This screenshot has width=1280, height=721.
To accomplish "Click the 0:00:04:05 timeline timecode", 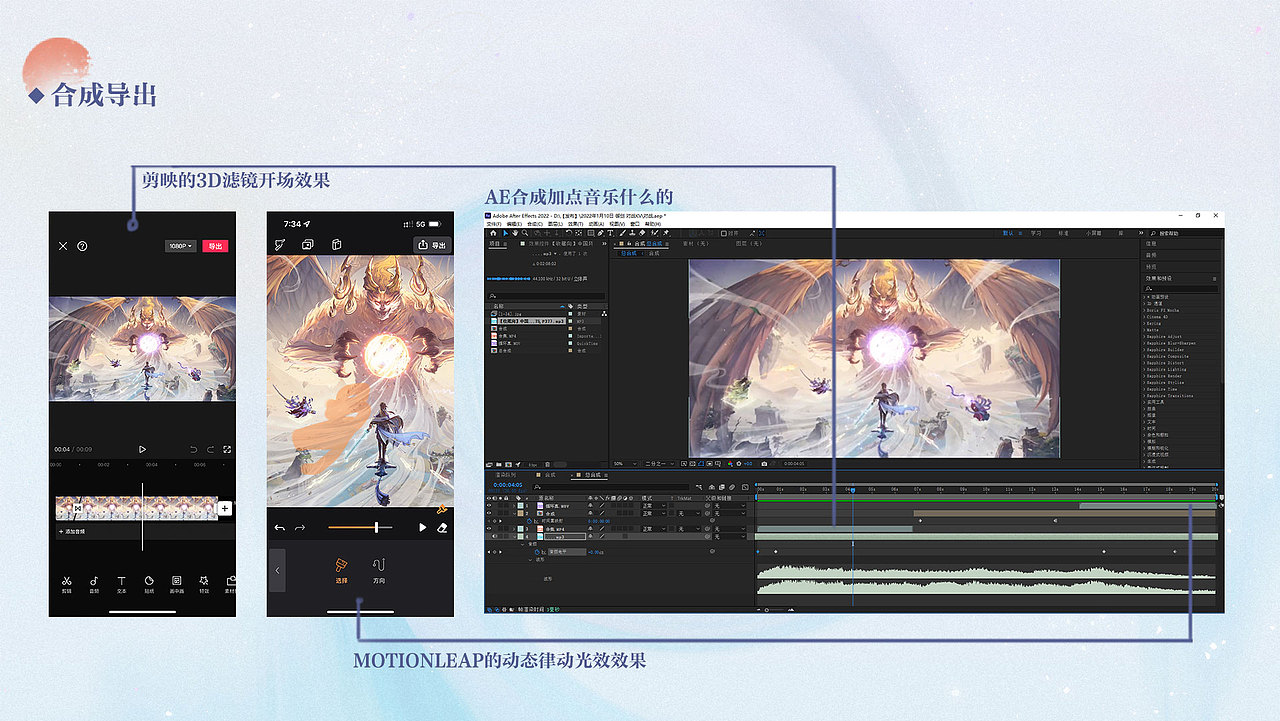I will (x=508, y=485).
